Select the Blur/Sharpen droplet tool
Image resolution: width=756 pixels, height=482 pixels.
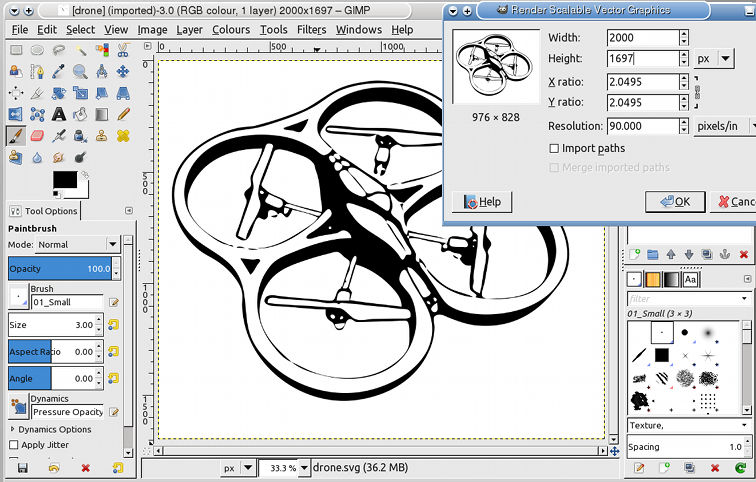(37, 157)
